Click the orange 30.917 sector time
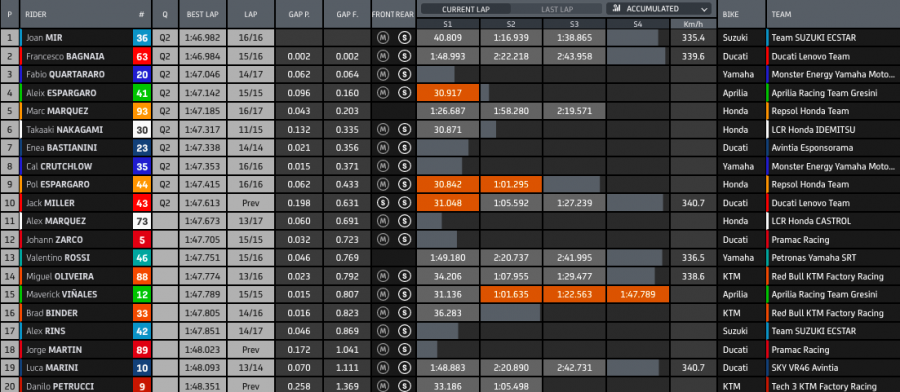 448,93
